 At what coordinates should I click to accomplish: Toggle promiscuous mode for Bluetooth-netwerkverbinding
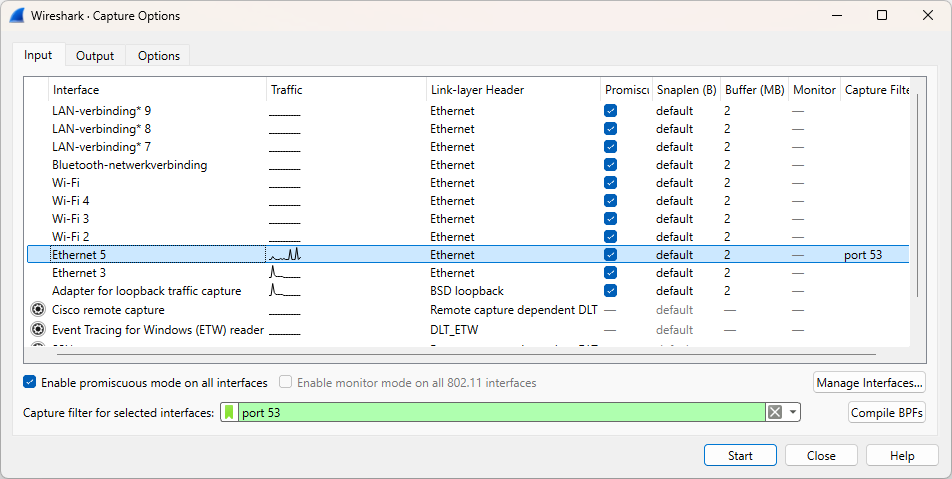(611, 165)
